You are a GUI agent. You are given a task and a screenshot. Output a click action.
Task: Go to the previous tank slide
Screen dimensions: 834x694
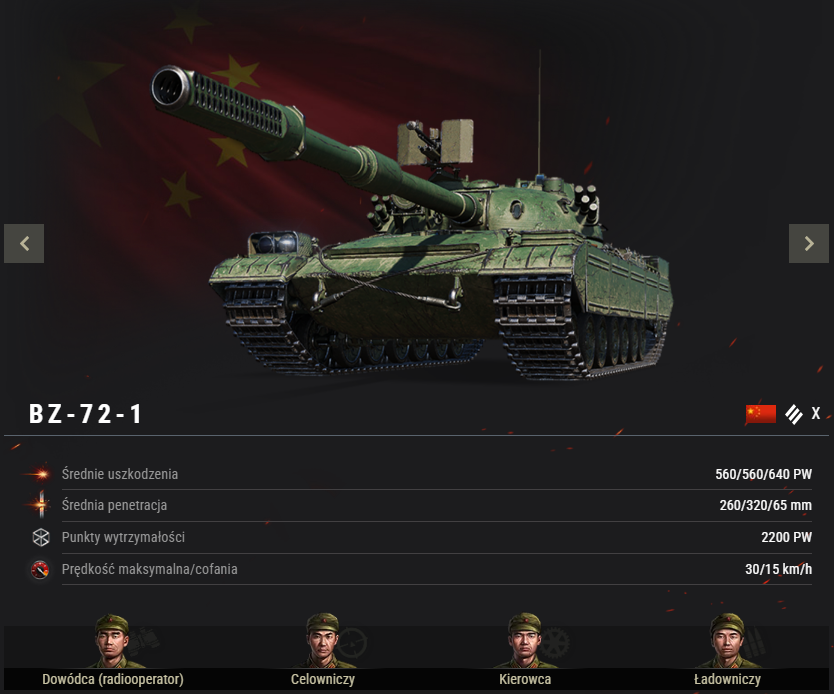tap(24, 244)
